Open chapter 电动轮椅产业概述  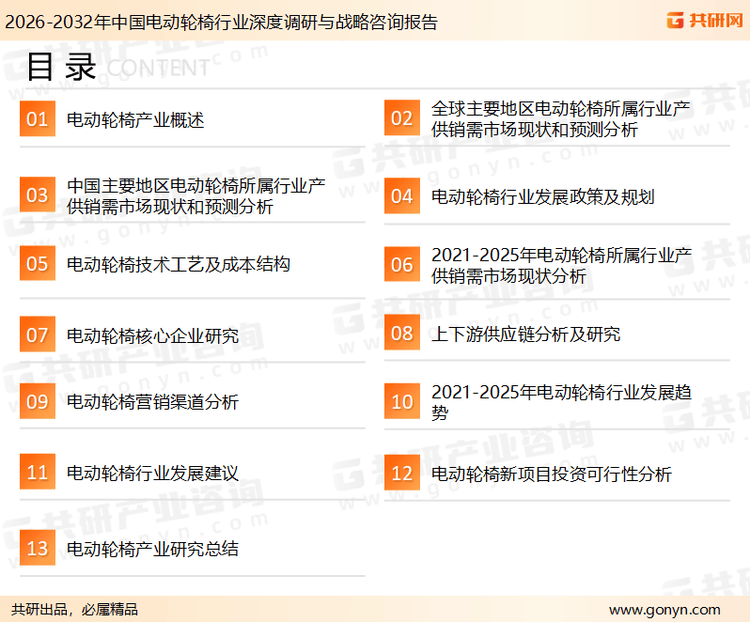point(135,120)
